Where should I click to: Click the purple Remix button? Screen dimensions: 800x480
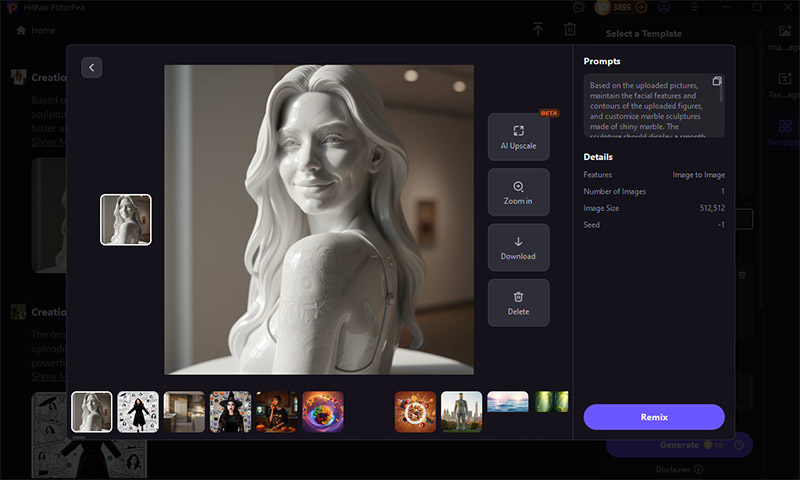pyautogui.click(x=654, y=417)
